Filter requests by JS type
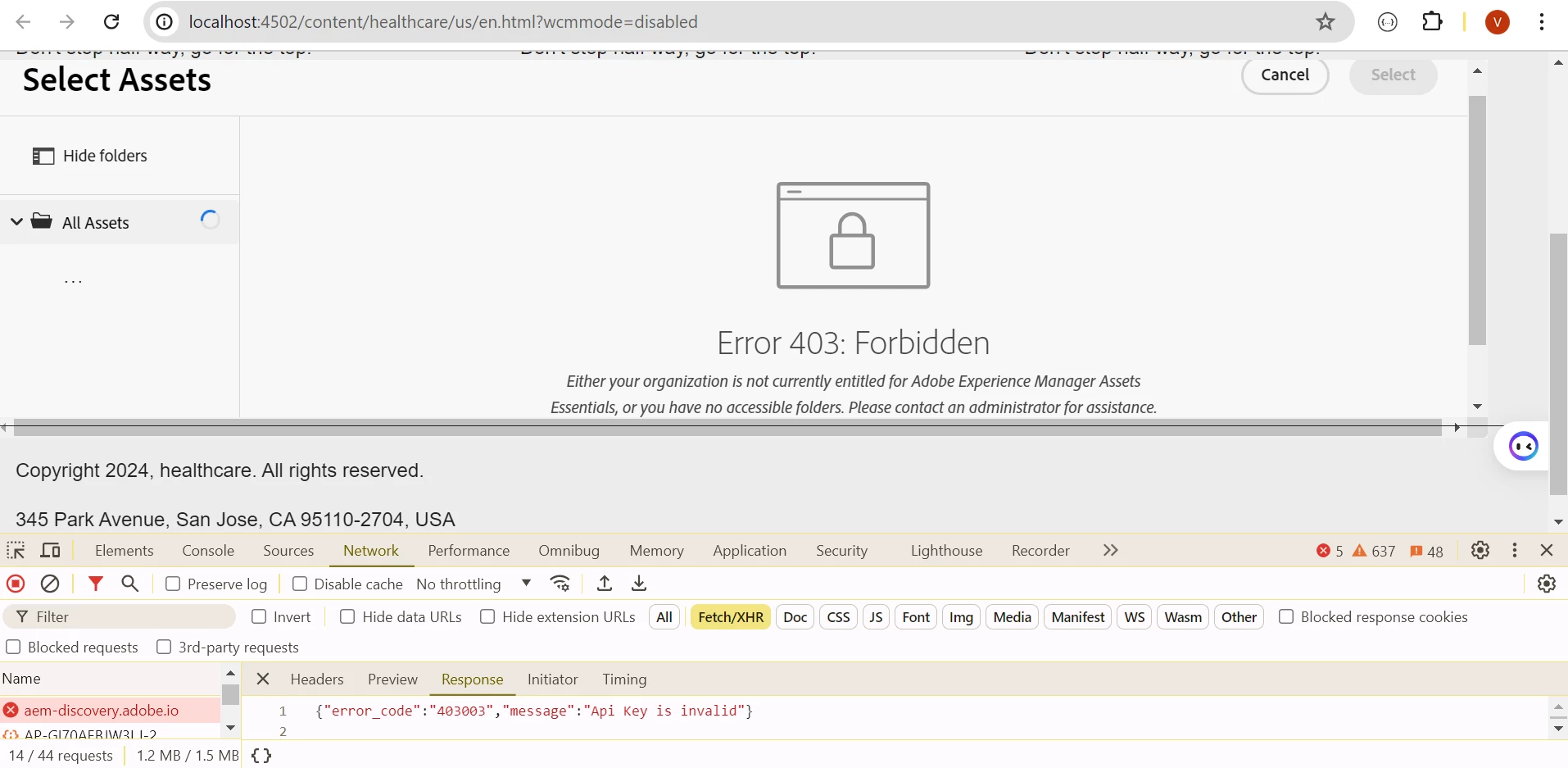Viewport: 1568px width, 768px height. click(x=876, y=617)
